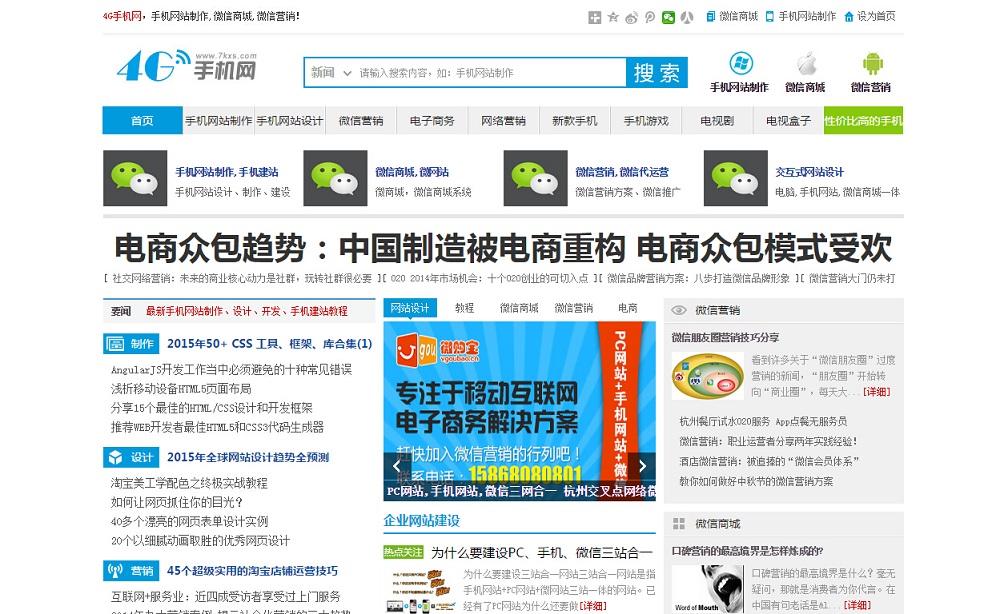Click the mobile internet e-commerce banner image
The width and height of the screenshot is (1000, 614).
[519, 411]
